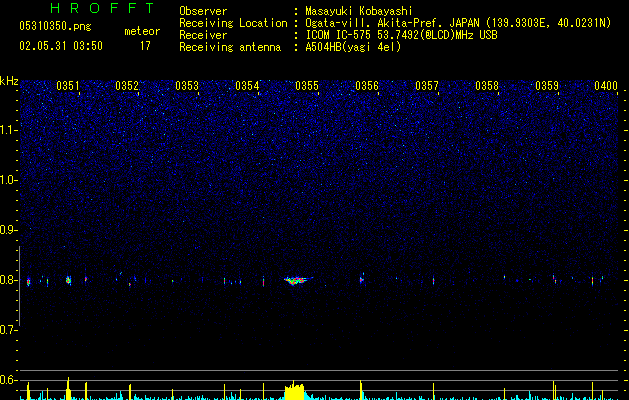The width and height of the screenshot is (629, 400).
Task: Click the kHz axis unit label
Action: point(9,81)
